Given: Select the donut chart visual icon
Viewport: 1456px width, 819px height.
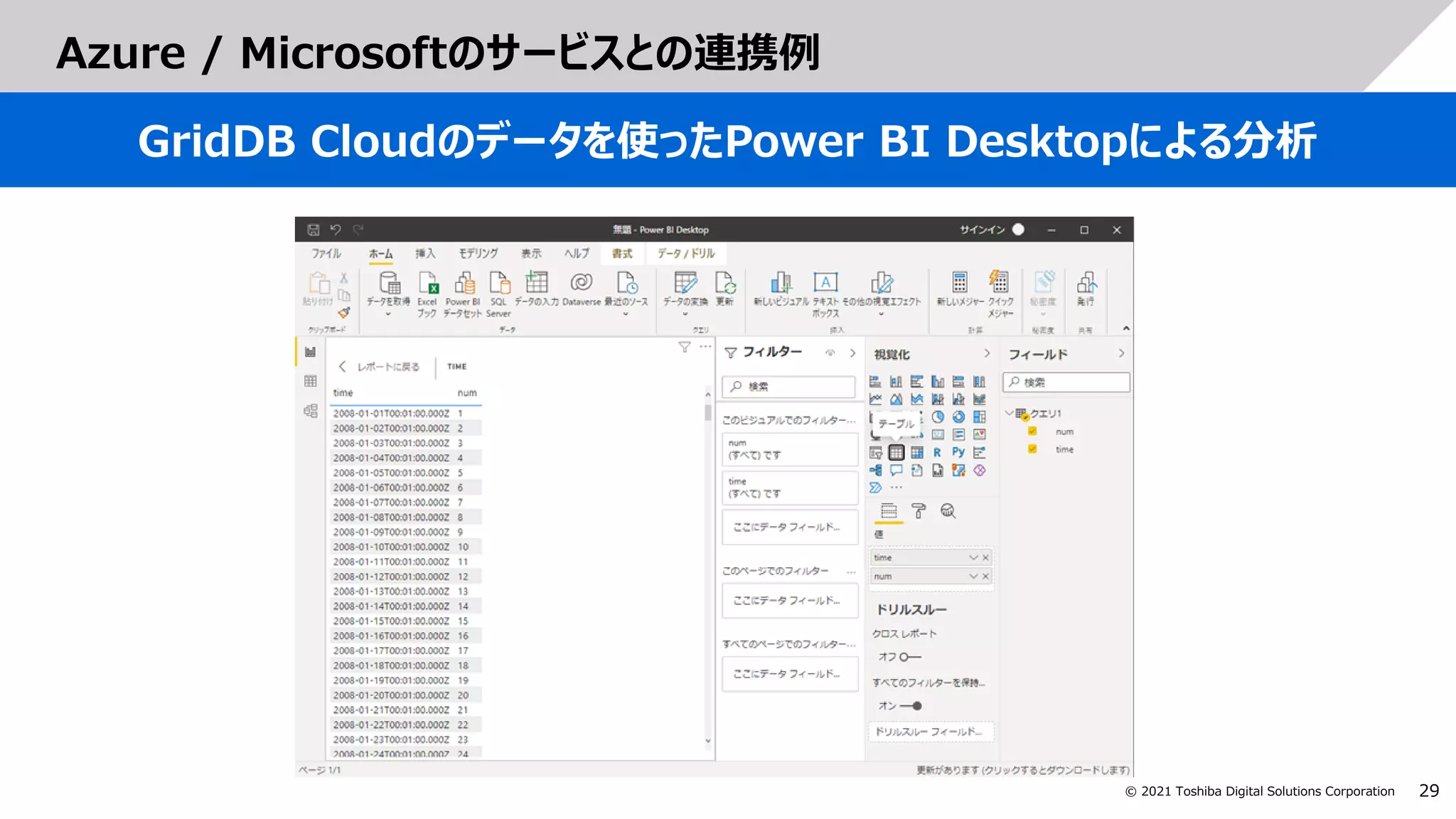Looking at the screenshot, I should [x=958, y=417].
